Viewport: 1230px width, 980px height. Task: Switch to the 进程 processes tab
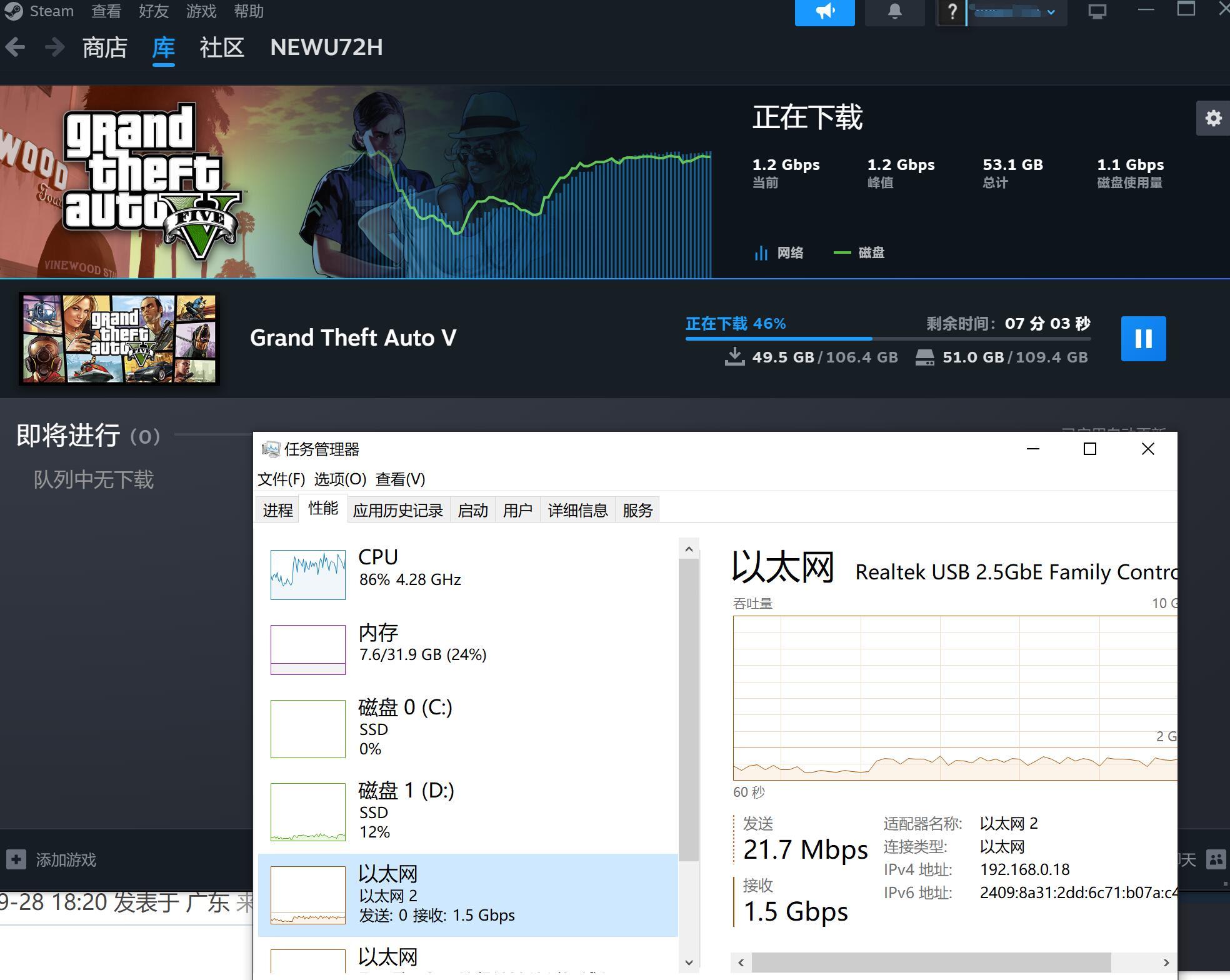coord(277,510)
